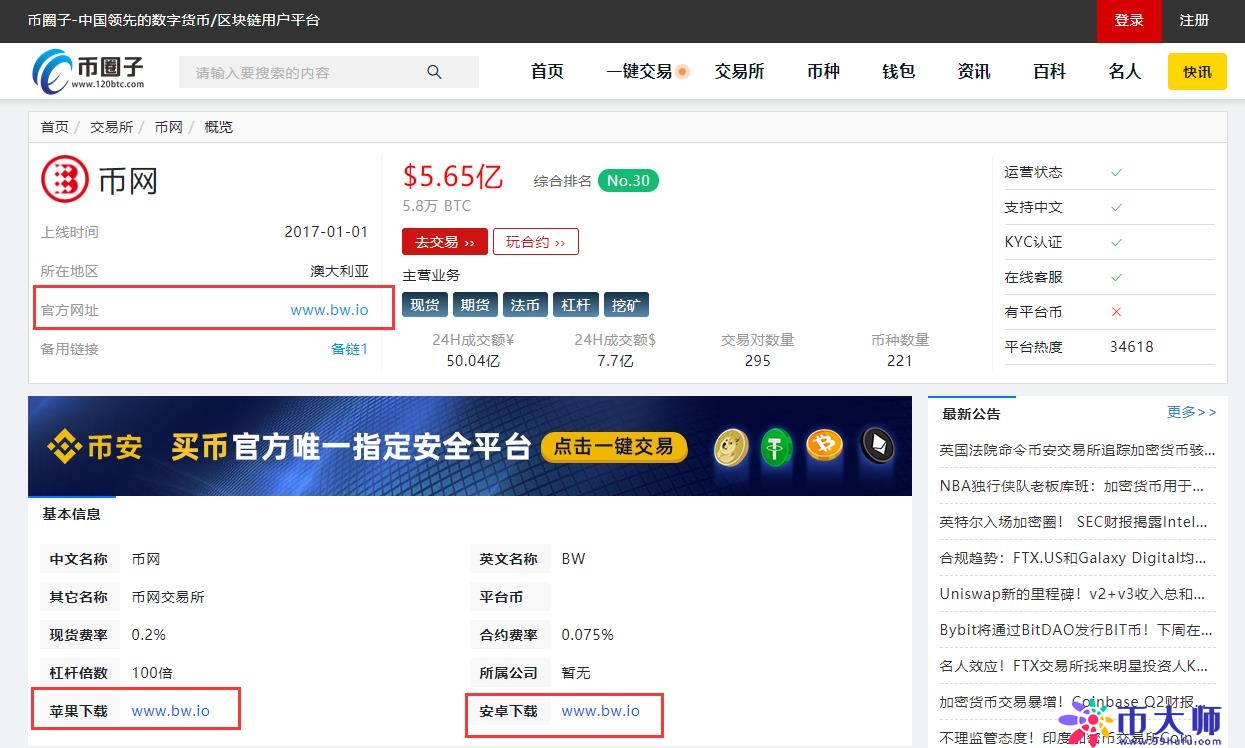Click the checkmark beside 在线客服
Viewport: 1245px width, 748px height.
(1117, 277)
